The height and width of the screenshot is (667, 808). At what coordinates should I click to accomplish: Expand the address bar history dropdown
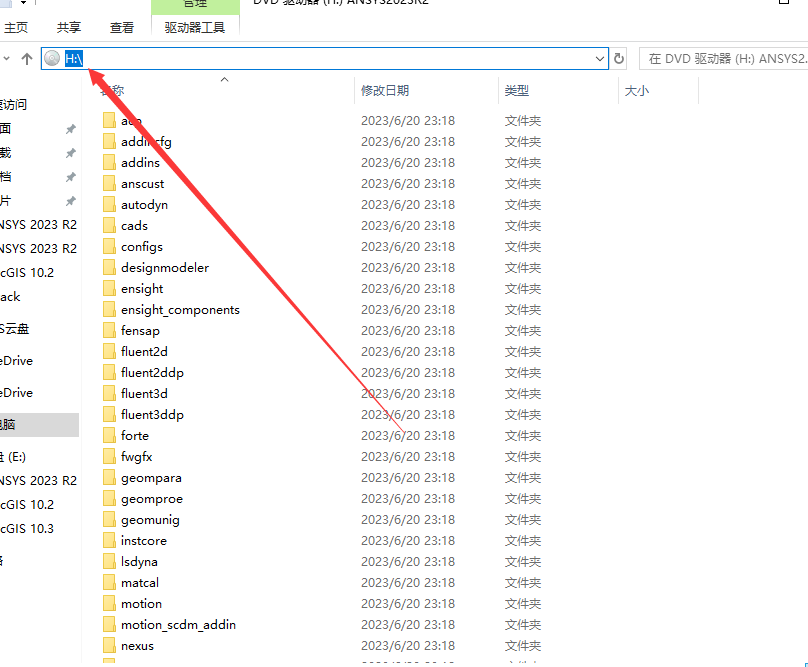pos(600,59)
